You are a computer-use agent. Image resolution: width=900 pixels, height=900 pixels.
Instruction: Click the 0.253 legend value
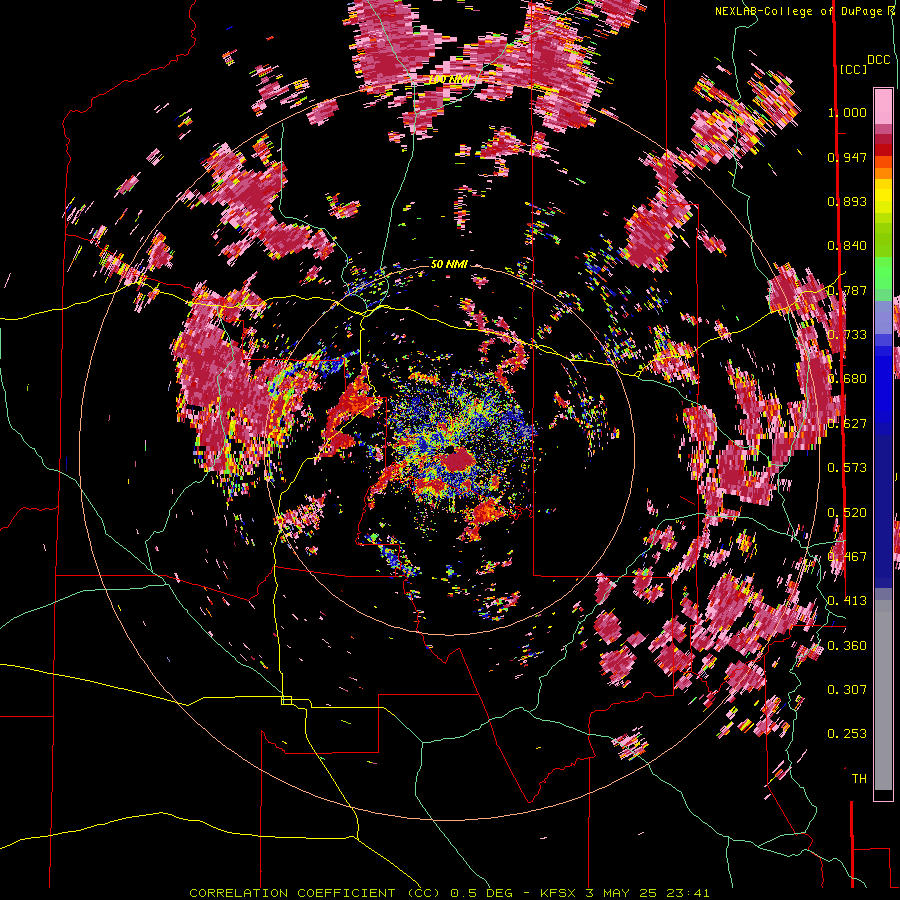coord(847,734)
